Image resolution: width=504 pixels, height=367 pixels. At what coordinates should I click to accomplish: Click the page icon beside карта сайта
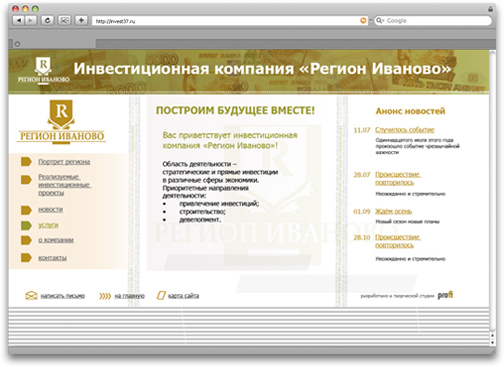pos(161,295)
